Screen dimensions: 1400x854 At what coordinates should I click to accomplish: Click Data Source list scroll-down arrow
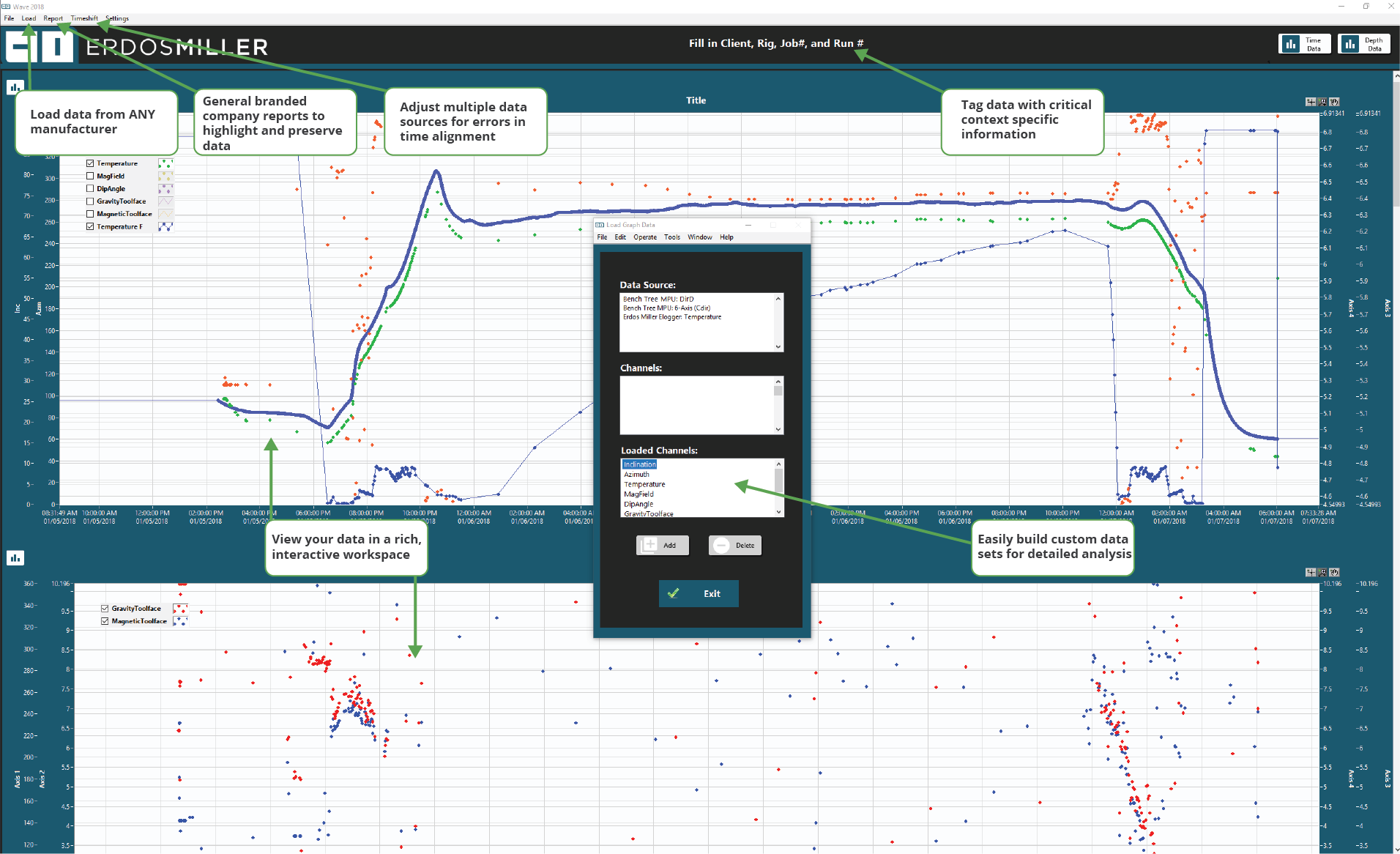point(778,347)
